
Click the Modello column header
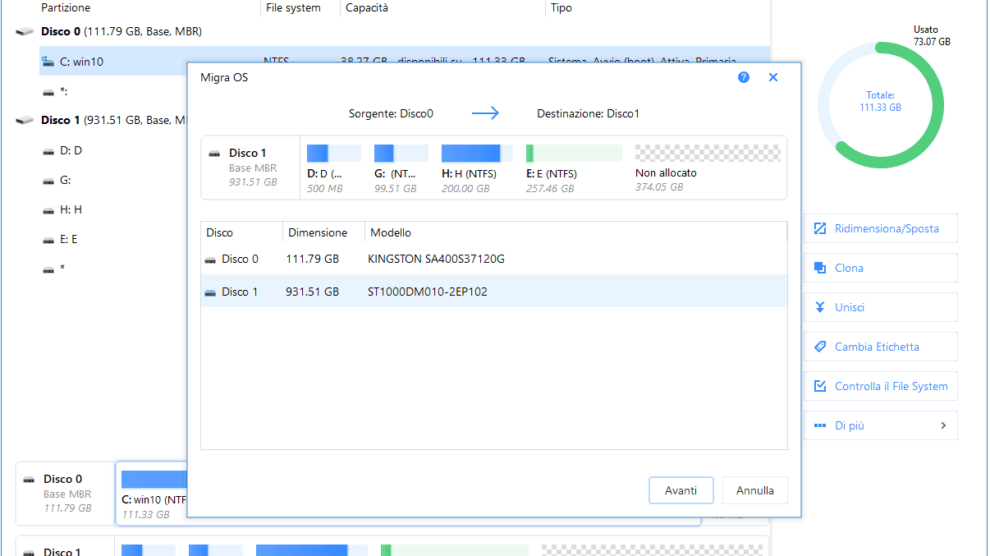(x=391, y=233)
